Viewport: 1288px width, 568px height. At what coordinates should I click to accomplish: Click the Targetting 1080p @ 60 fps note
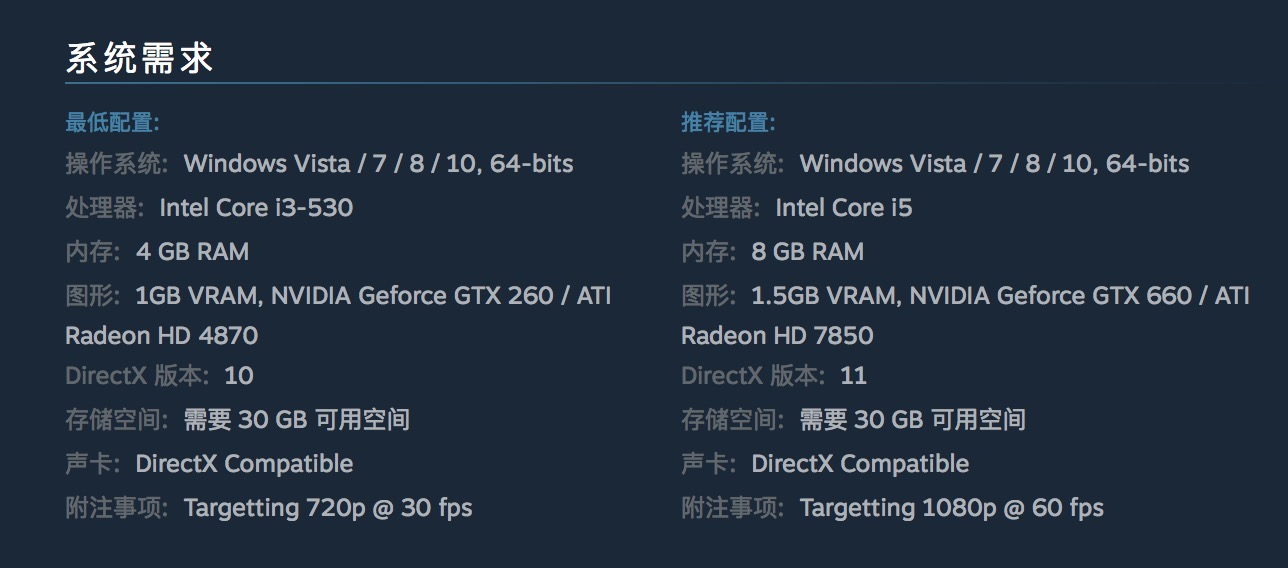point(951,508)
